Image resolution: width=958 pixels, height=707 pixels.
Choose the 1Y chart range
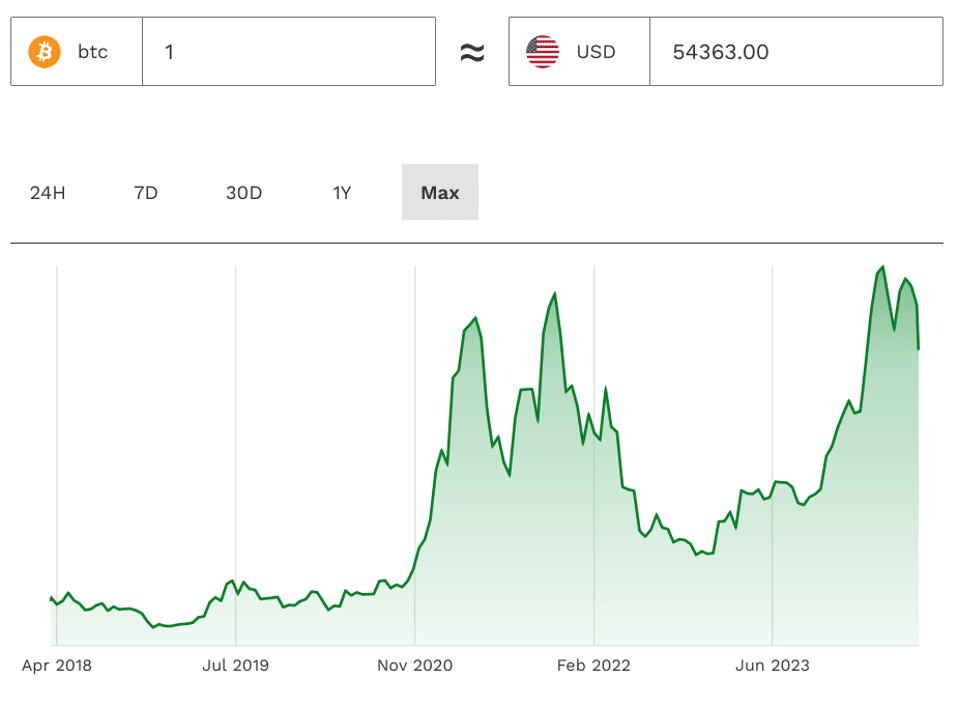[x=342, y=192]
